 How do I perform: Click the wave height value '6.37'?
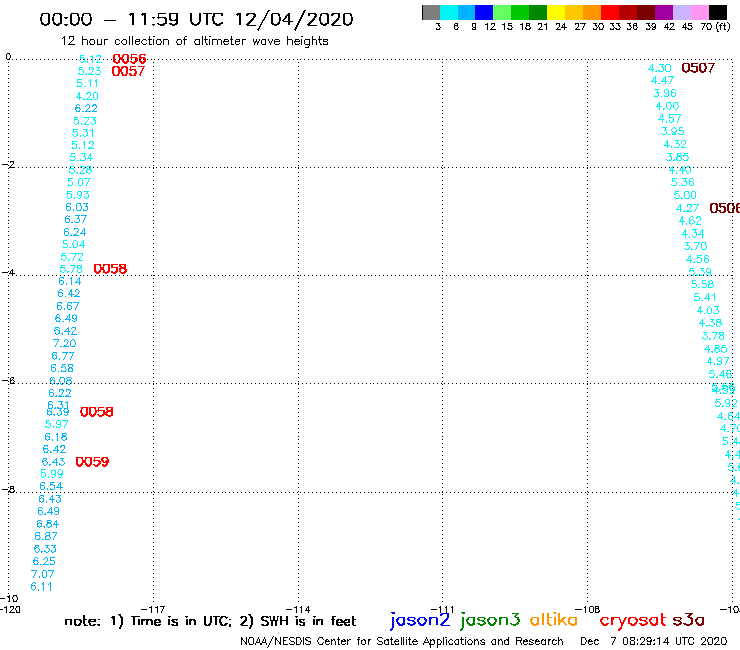[76, 219]
